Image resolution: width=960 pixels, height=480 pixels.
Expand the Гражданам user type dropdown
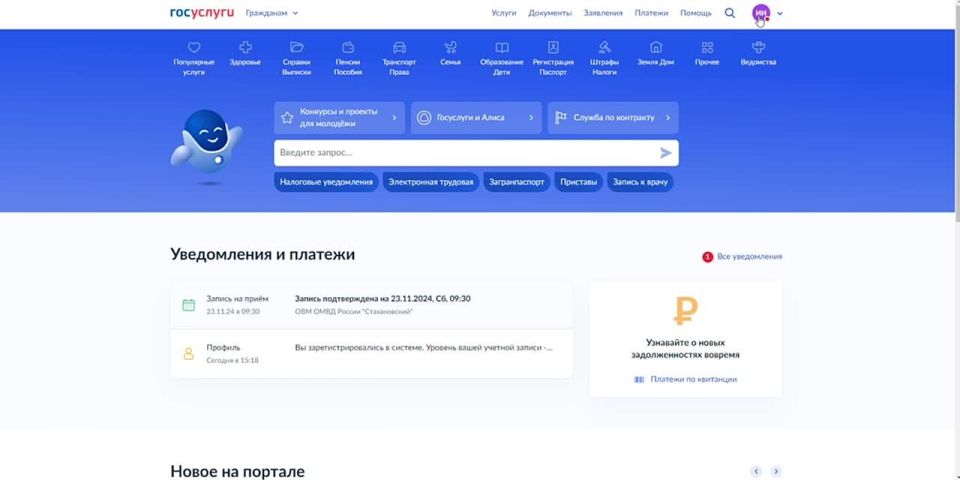click(272, 13)
